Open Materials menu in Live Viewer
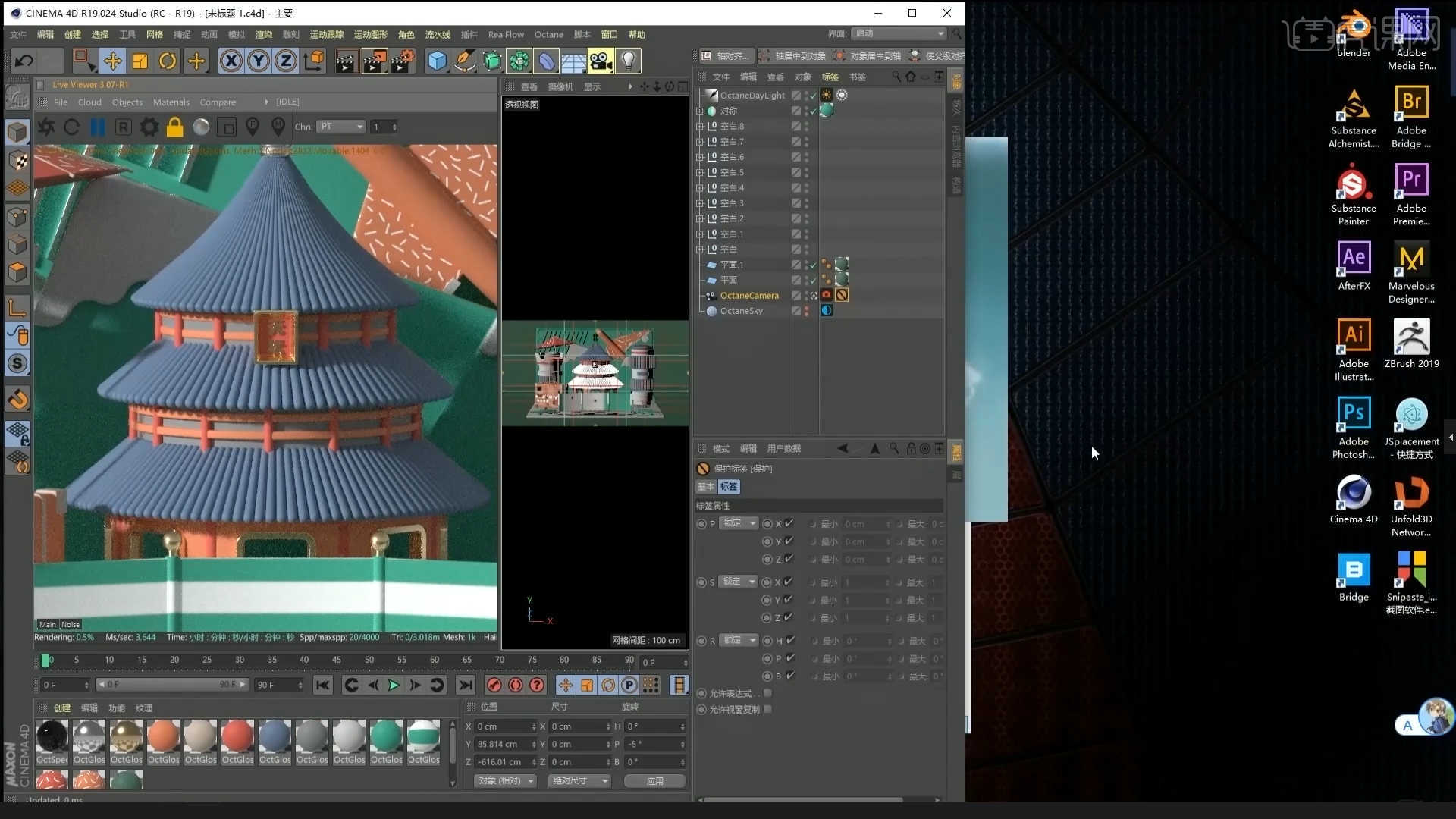The height and width of the screenshot is (819, 1456). [171, 102]
